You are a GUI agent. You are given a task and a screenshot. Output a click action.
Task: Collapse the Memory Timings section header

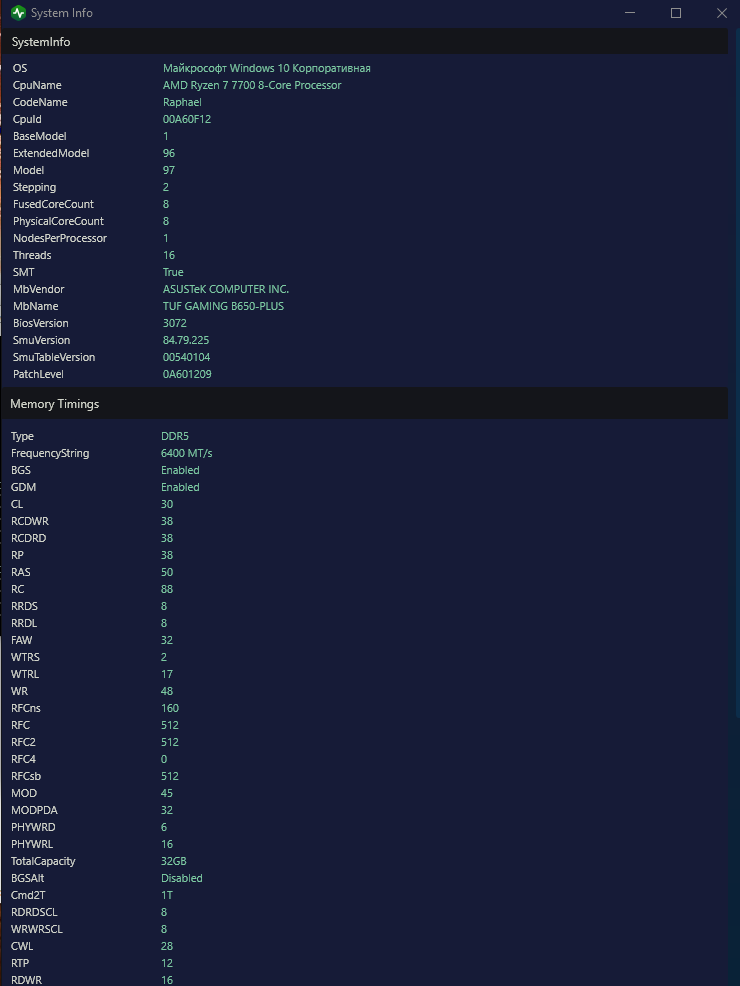(x=365, y=404)
